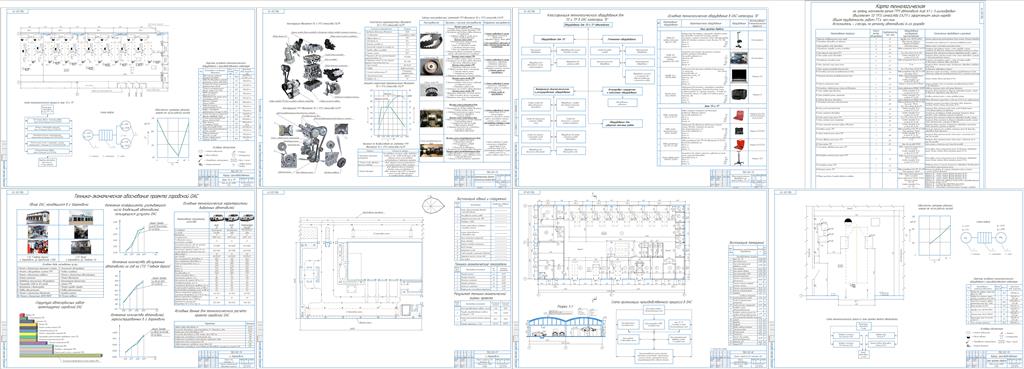1024x369 pixels.
Task: Click the service station photos grid
Action: click(61, 233)
